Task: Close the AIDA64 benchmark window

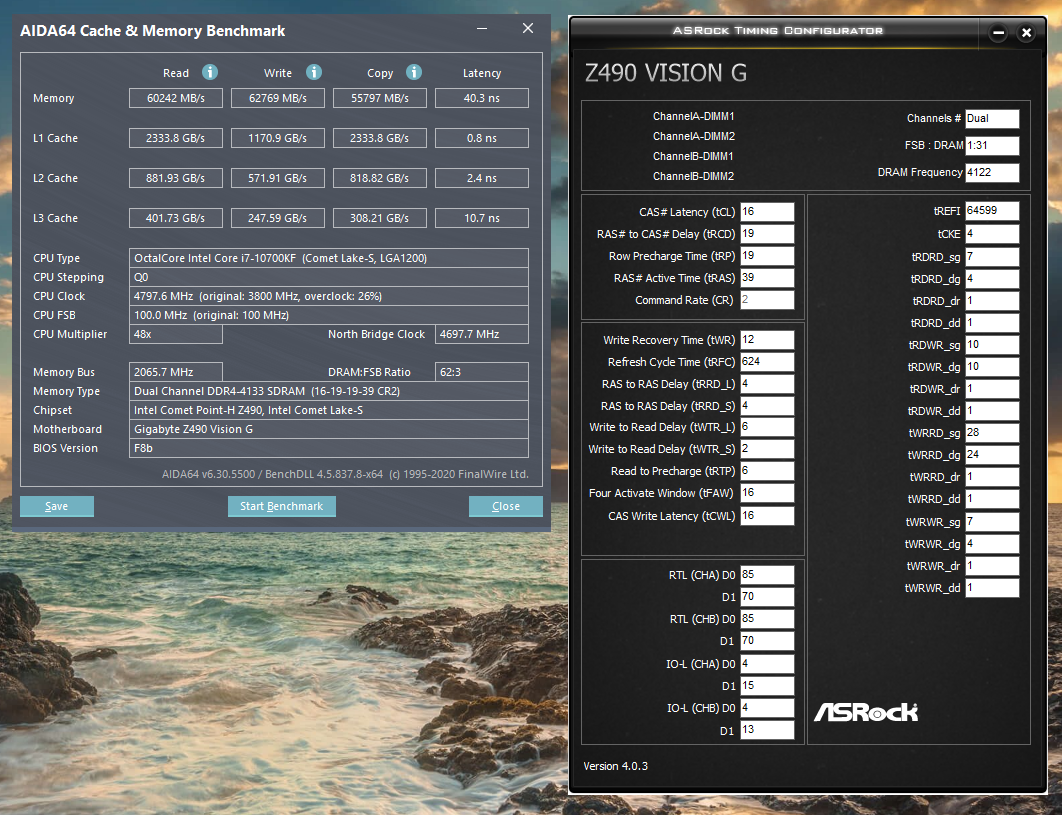Action: (528, 28)
